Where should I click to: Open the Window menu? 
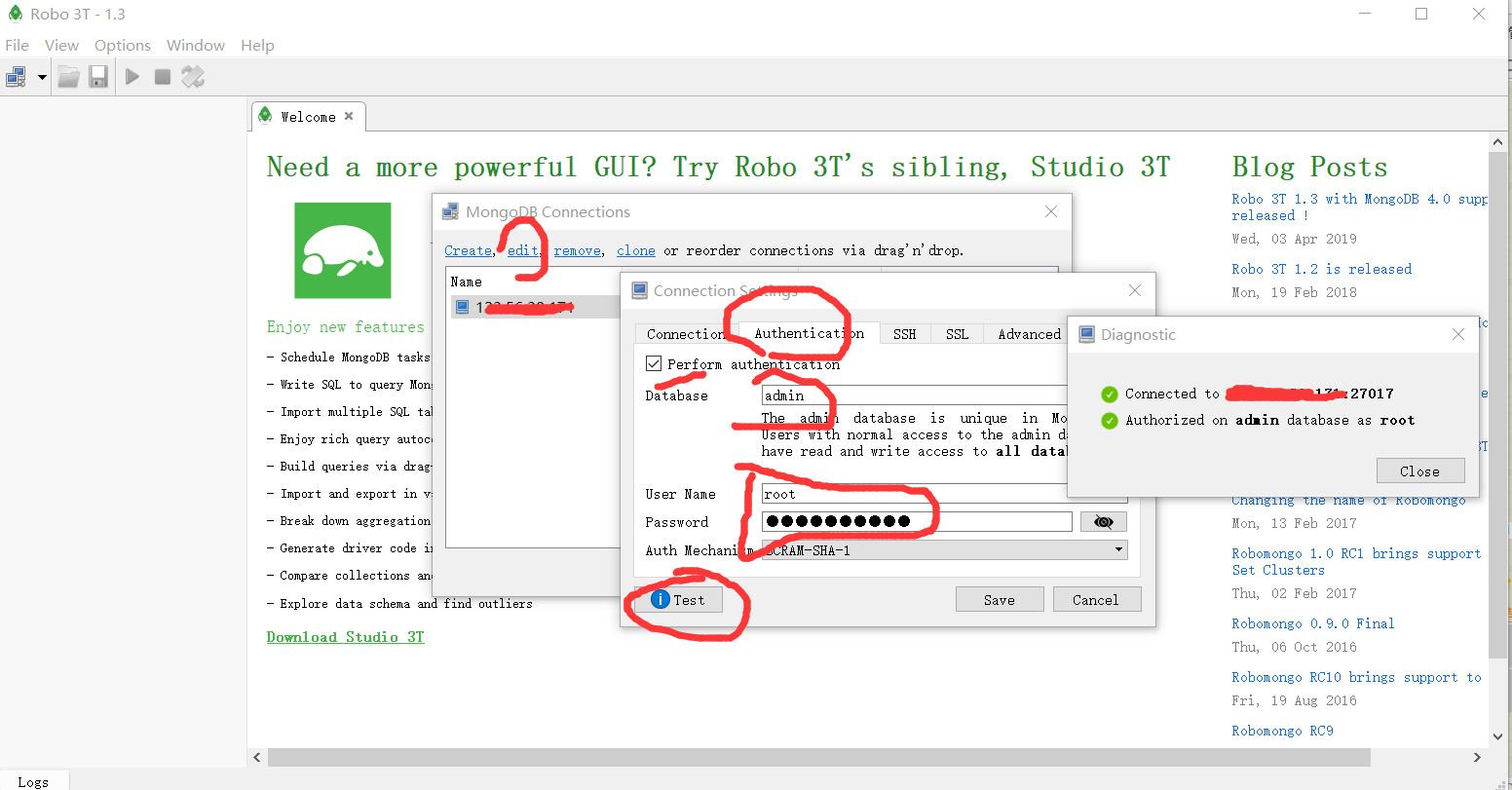coord(196,45)
